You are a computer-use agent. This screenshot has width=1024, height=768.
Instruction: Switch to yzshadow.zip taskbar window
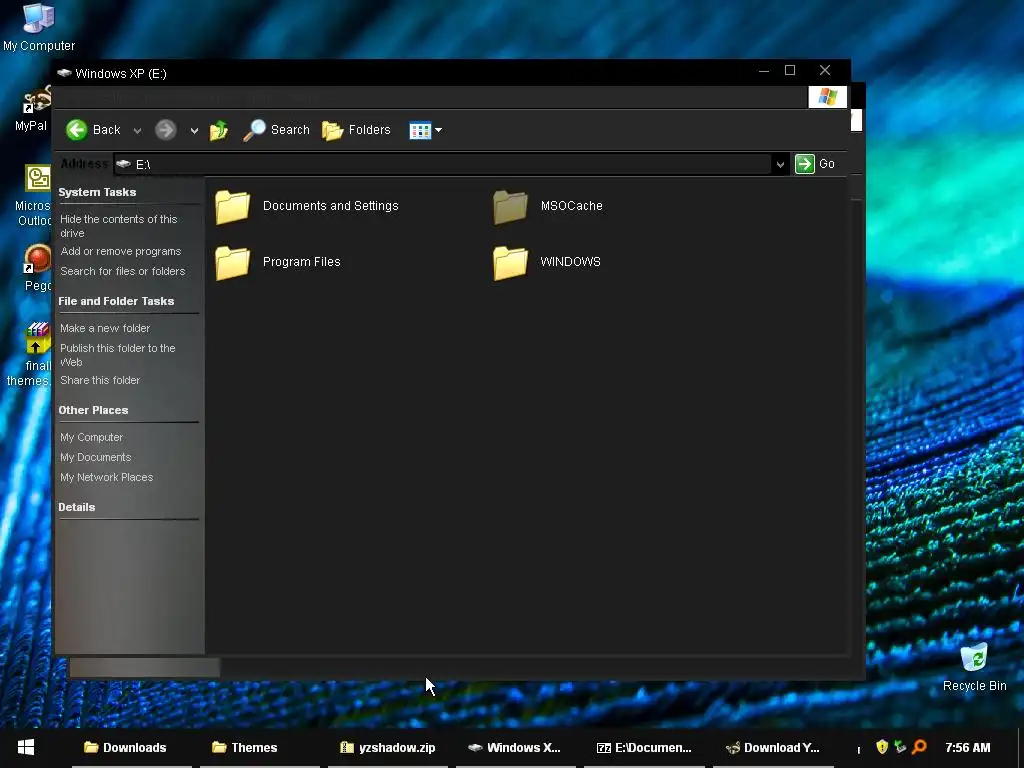pos(388,748)
